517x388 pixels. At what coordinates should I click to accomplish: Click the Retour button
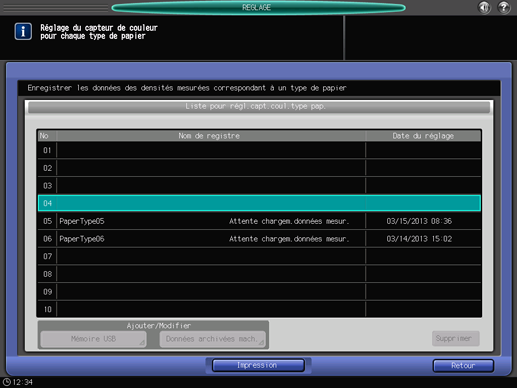(463, 366)
